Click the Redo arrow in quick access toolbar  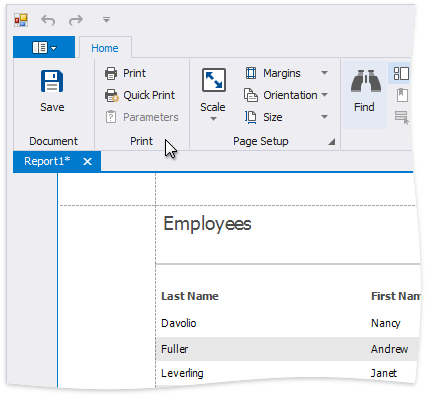pyautogui.click(x=76, y=20)
